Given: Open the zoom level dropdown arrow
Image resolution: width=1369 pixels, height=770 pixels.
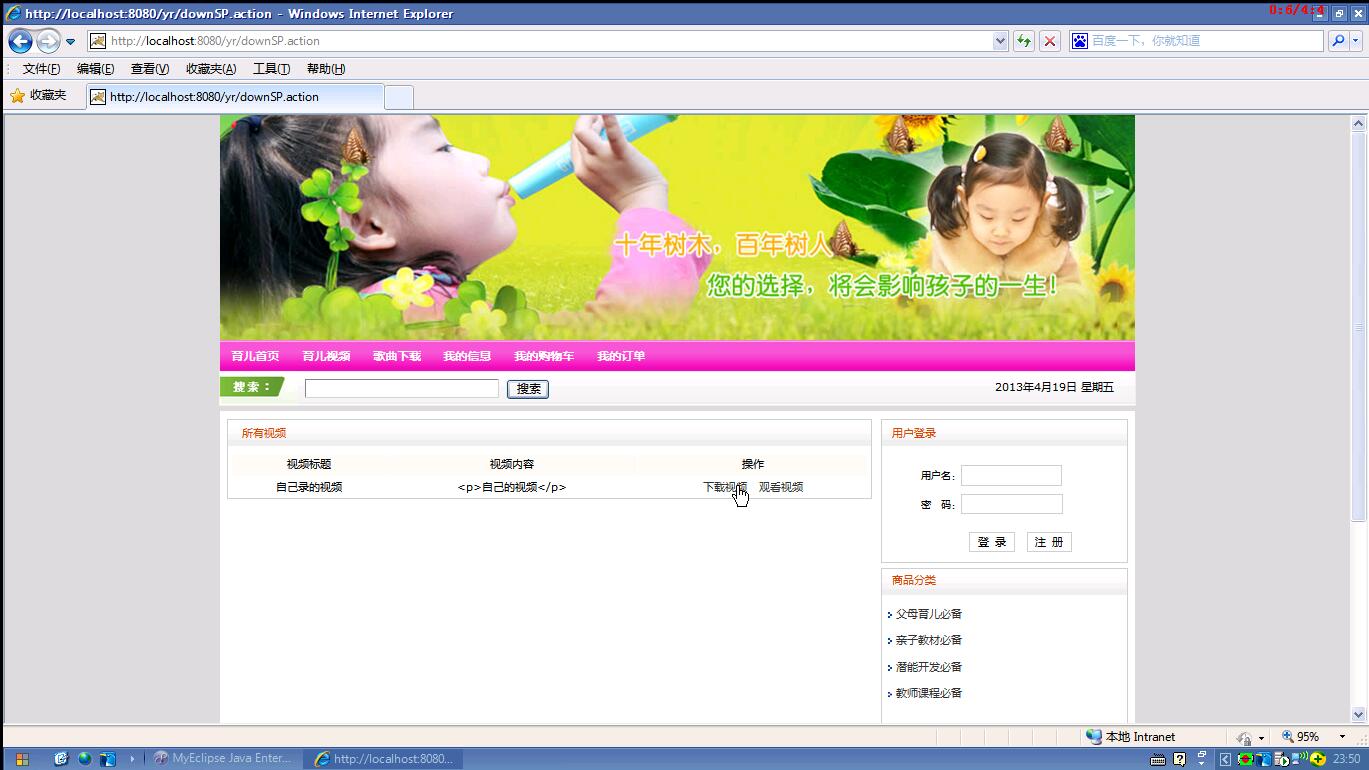Looking at the screenshot, I should pyautogui.click(x=1342, y=738).
